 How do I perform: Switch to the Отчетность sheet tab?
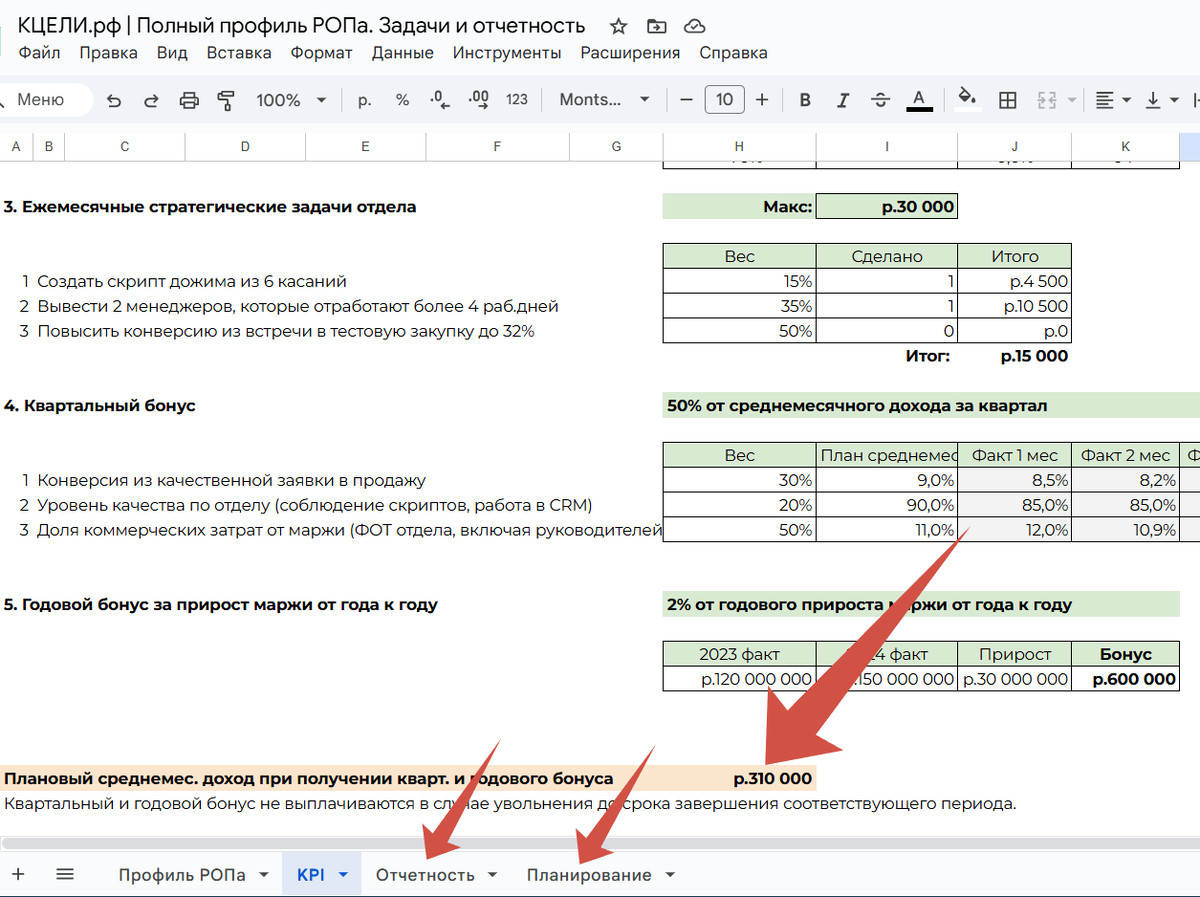pyautogui.click(x=425, y=875)
